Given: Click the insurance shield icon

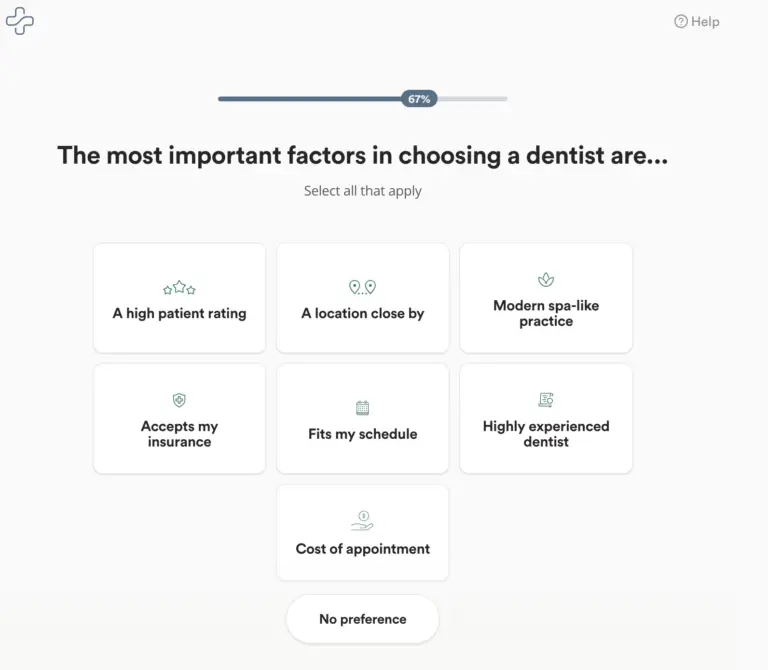Looking at the screenshot, I should point(179,400).
